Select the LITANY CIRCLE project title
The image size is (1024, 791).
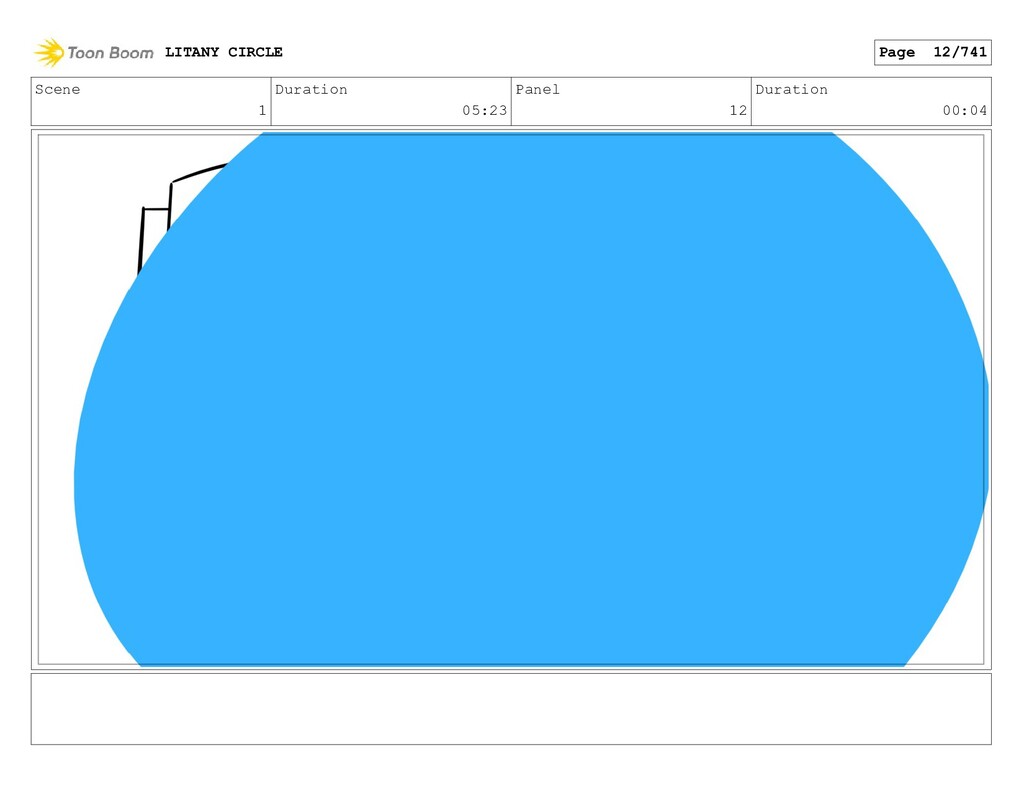[x=223, y=52]
